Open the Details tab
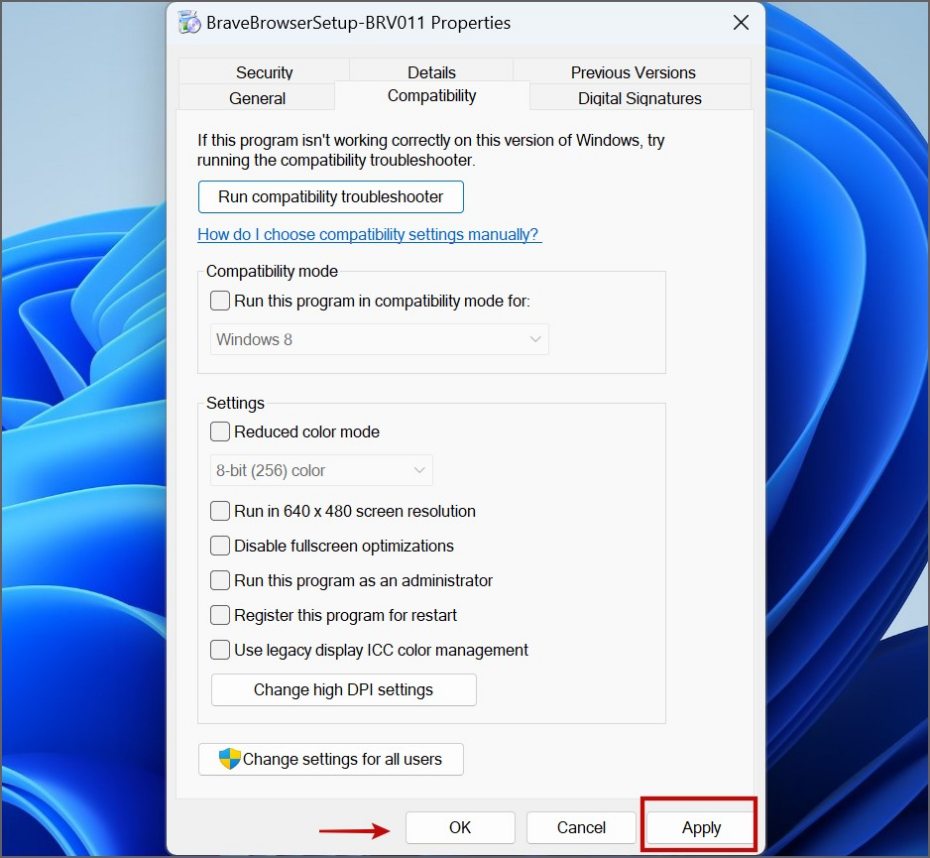The image size is (930, 858). [x=431, y=72]
